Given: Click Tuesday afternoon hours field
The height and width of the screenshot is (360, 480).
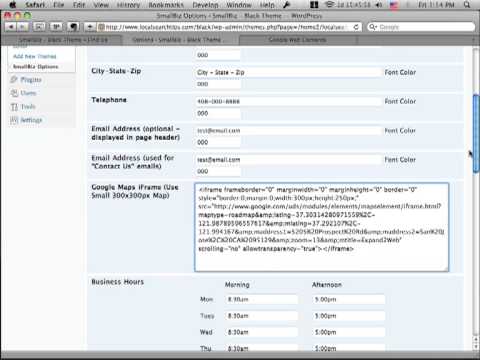Looking at the screenshot, I should pyautogui.click(x=349, y=316).
